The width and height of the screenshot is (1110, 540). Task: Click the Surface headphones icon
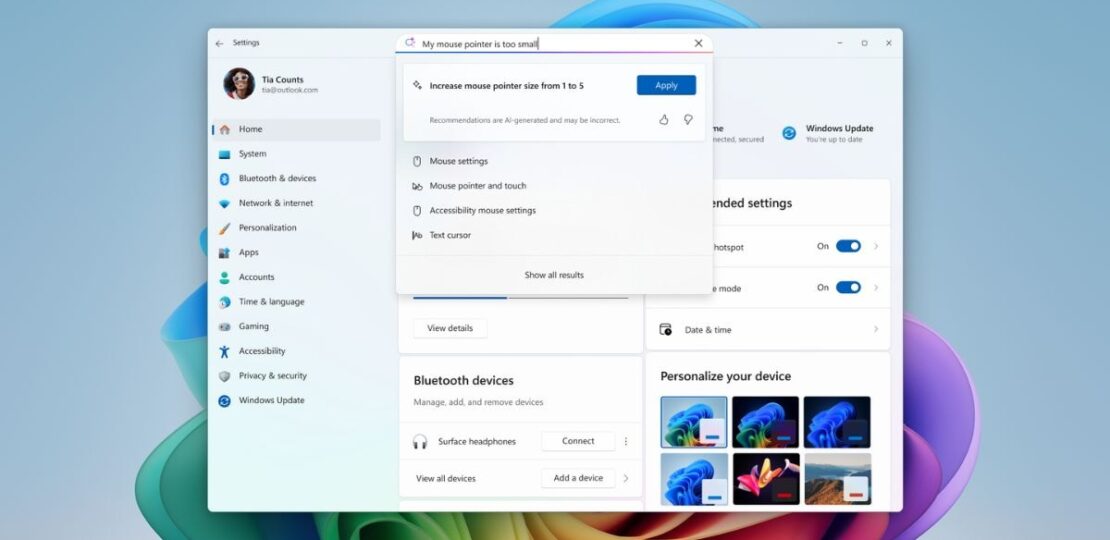(420, 442)
